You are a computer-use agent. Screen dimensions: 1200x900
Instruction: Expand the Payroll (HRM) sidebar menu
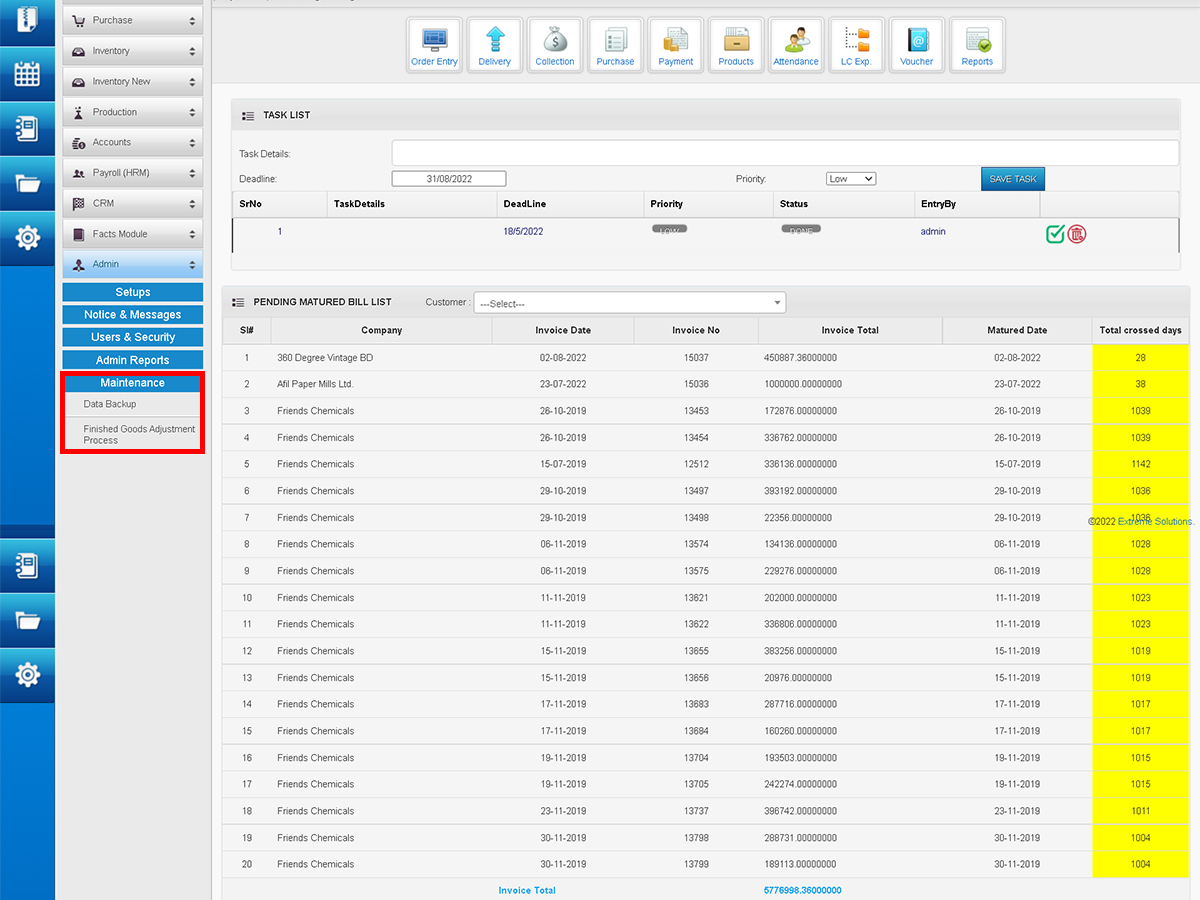point(133,173)
